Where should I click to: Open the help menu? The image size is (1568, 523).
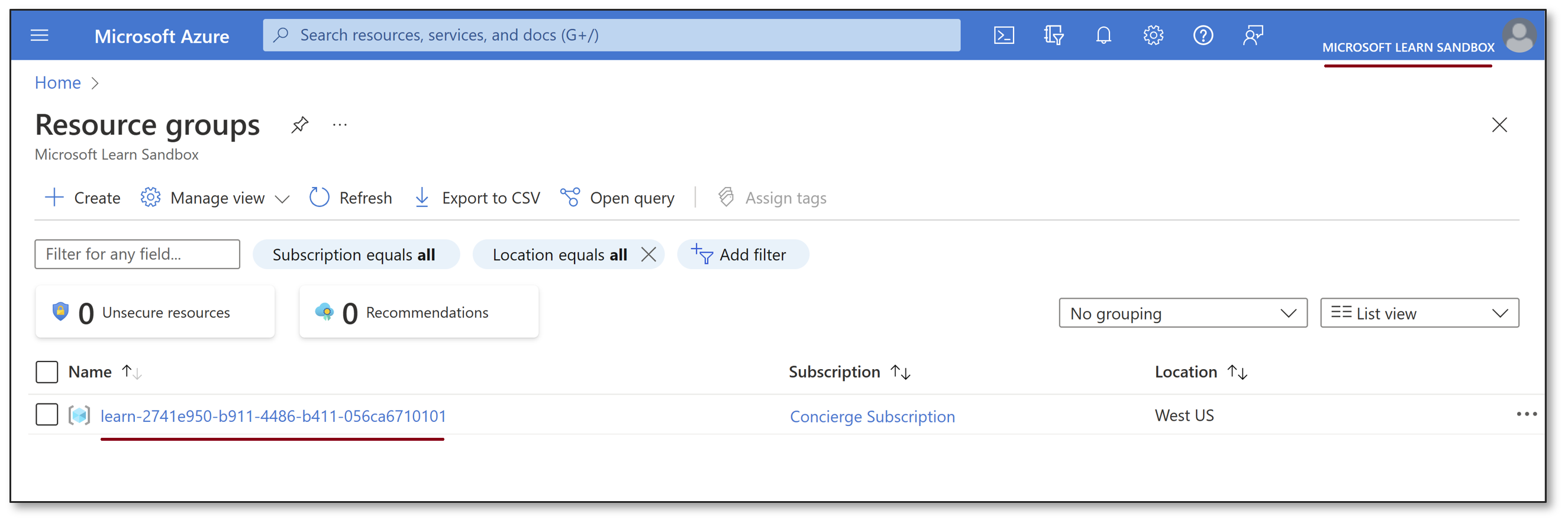tap(1203, 35)
